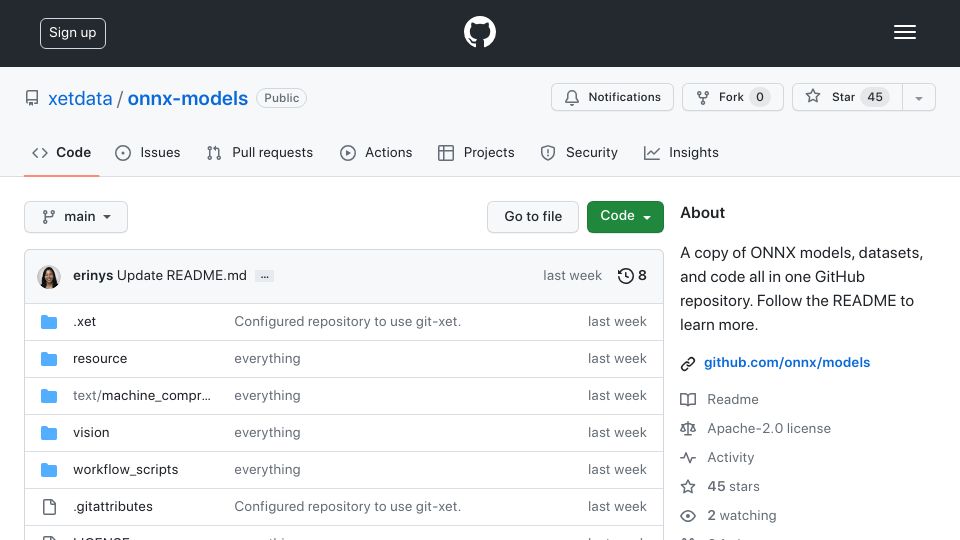Screen dimensions: 960x540
Task: Open commit history clock icon
Action: [x=626, y=276]
